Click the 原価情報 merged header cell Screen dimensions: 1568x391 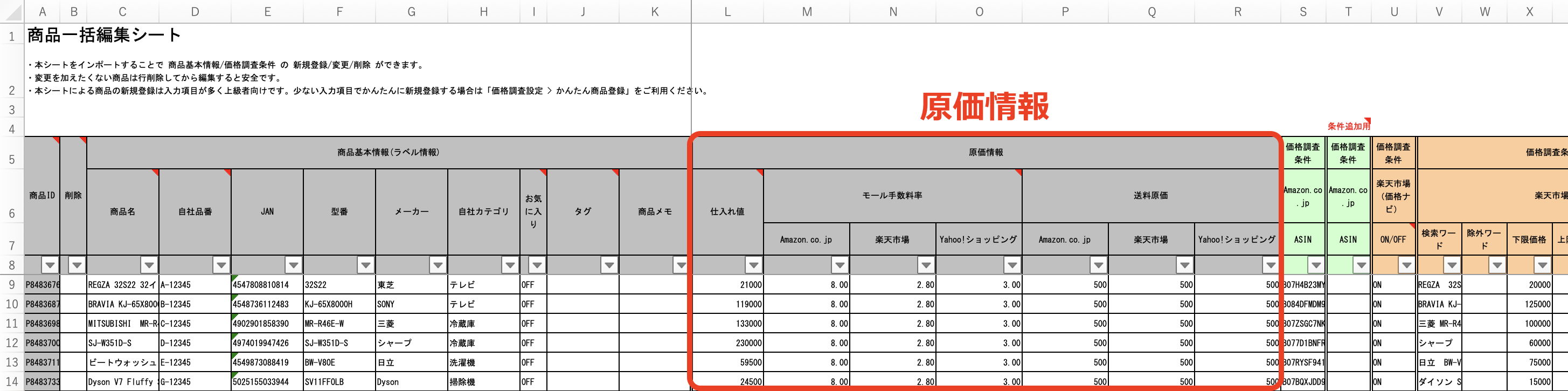986,152
